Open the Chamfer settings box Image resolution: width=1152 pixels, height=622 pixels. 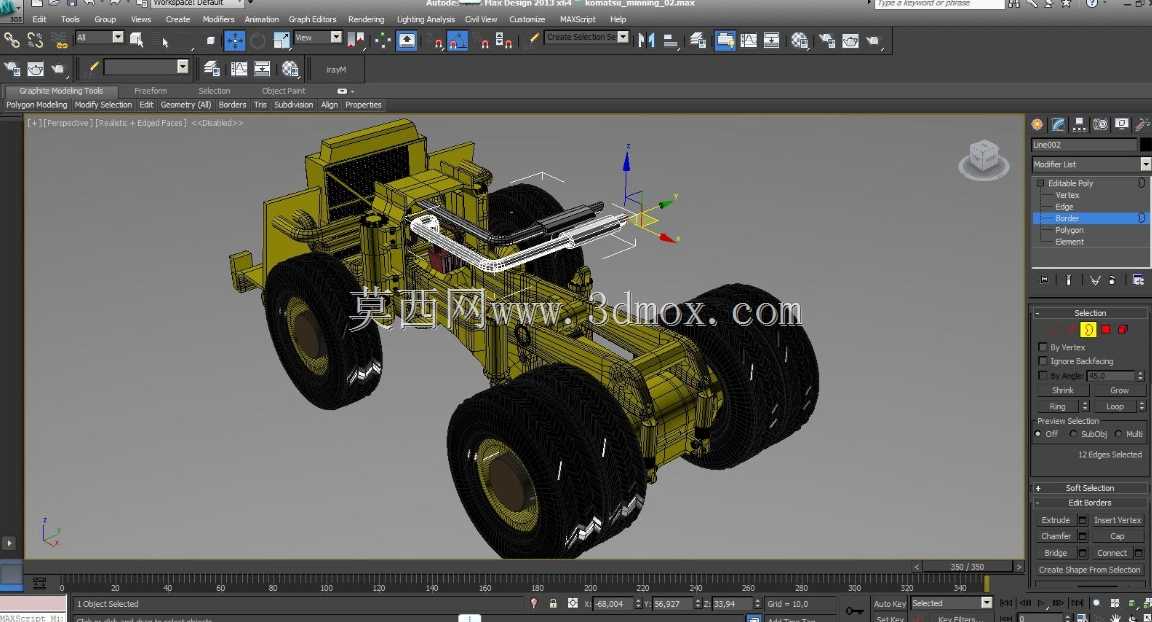1082,536
